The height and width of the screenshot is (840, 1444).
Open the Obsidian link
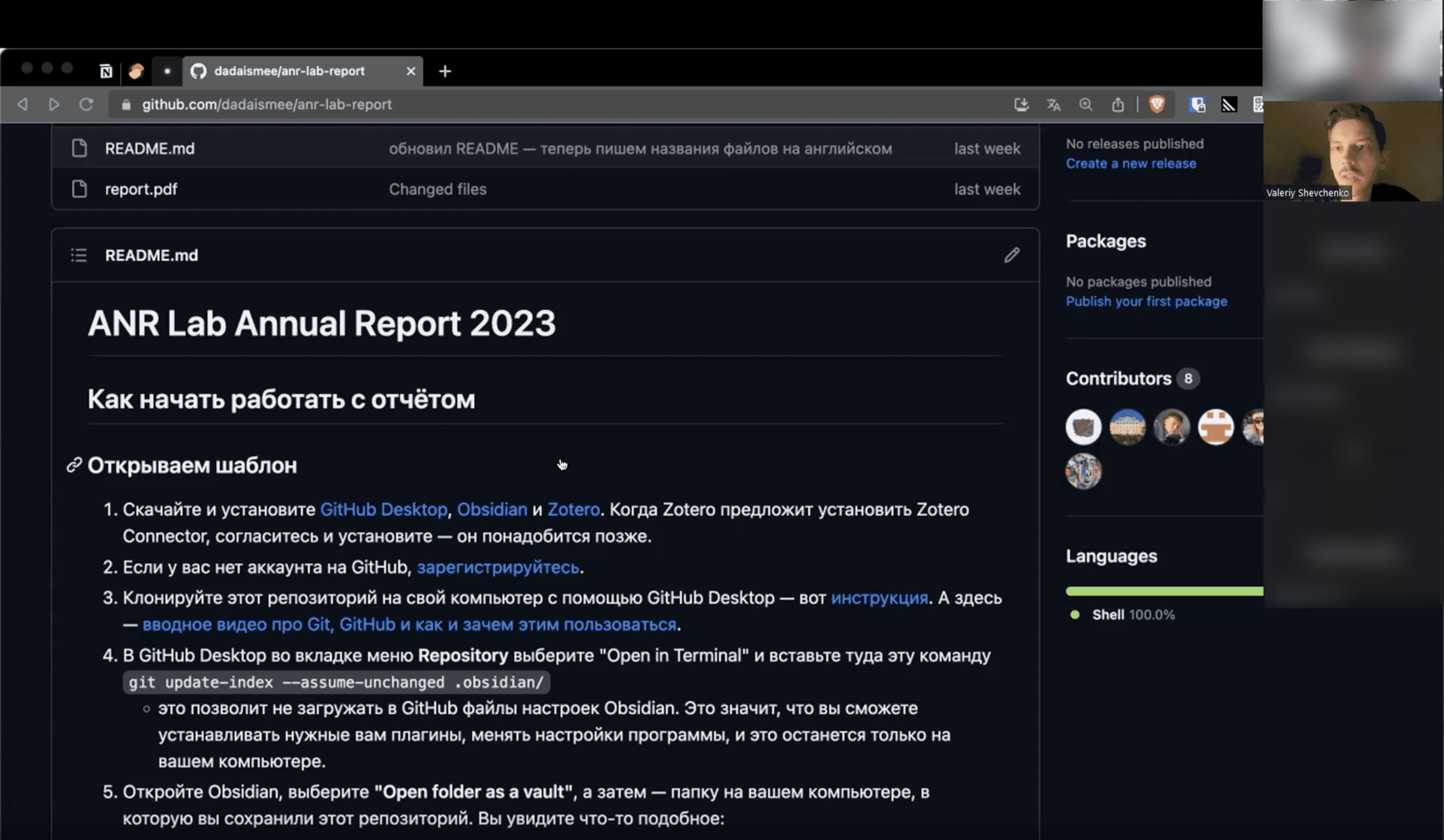[492, 509]
